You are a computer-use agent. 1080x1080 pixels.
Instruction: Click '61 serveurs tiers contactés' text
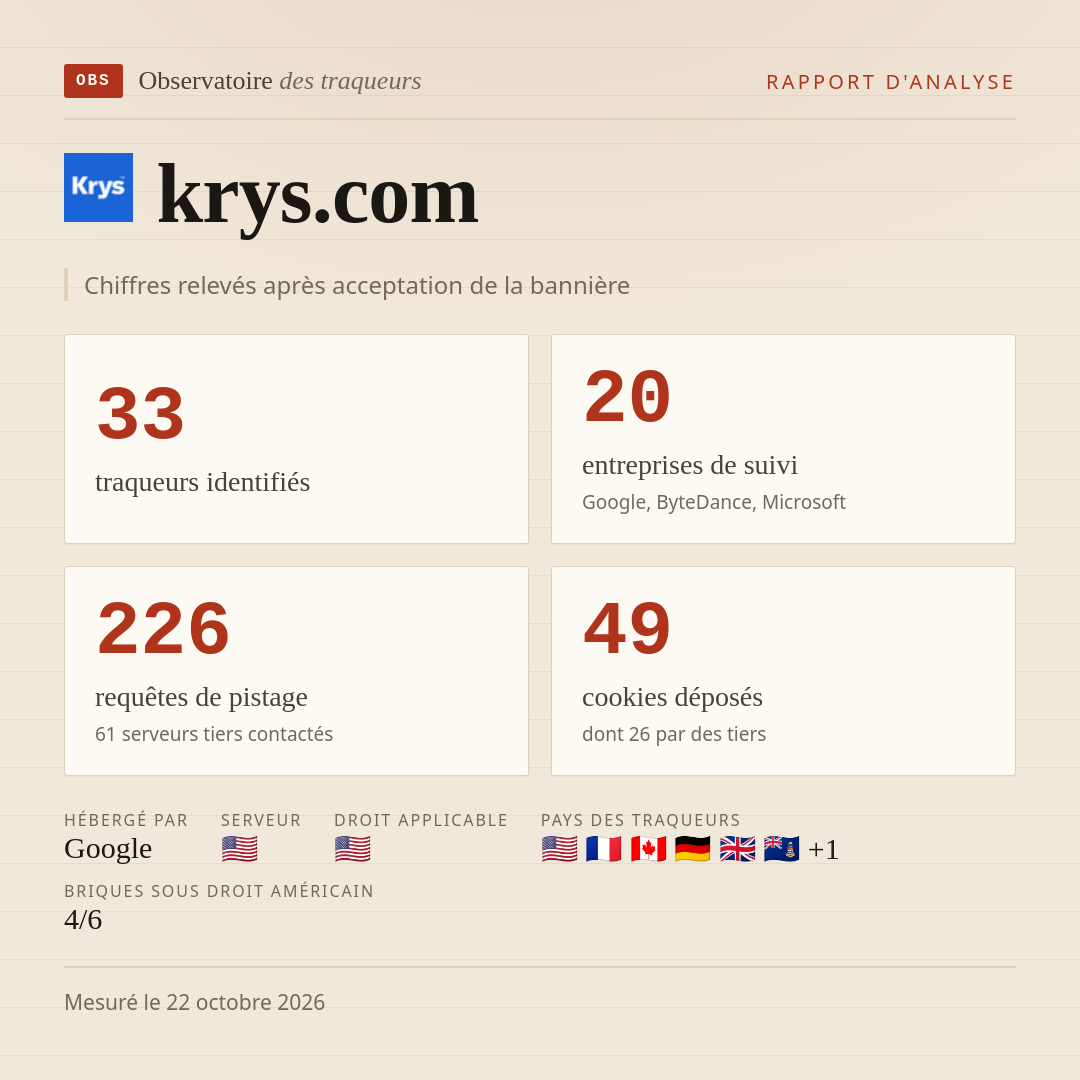pos(214,734)
